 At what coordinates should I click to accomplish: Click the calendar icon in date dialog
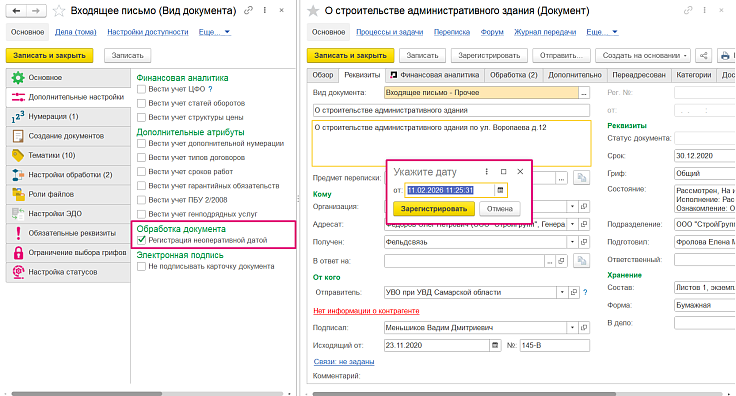[500, 190]
